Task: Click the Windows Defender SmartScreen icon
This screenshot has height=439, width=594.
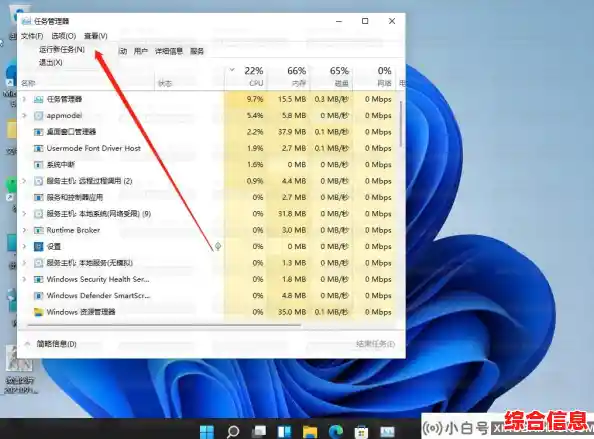Action: 38,295
